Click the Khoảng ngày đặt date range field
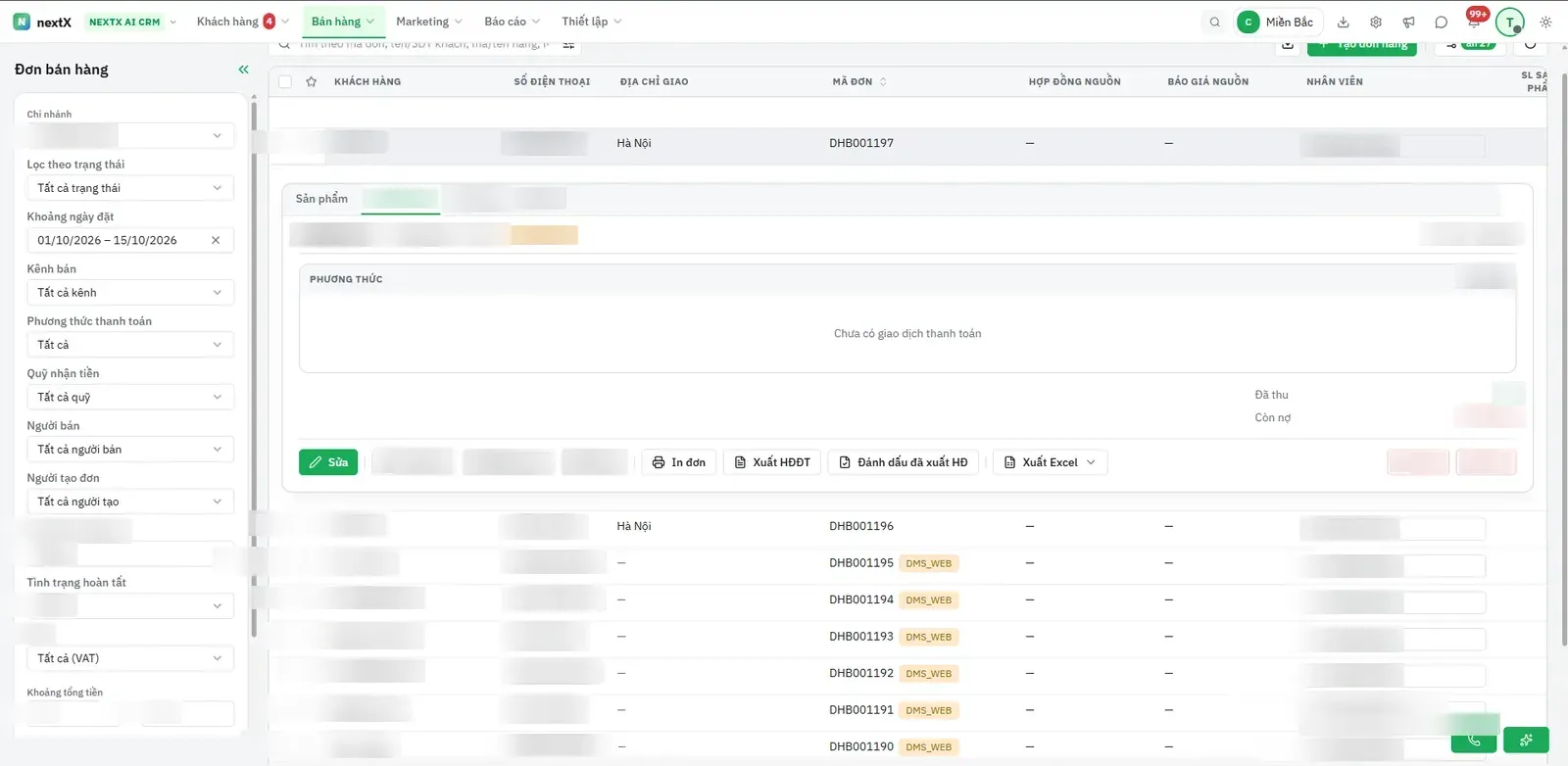The image size is (1568, 766). pyautogui.click(x=130, y=240)
